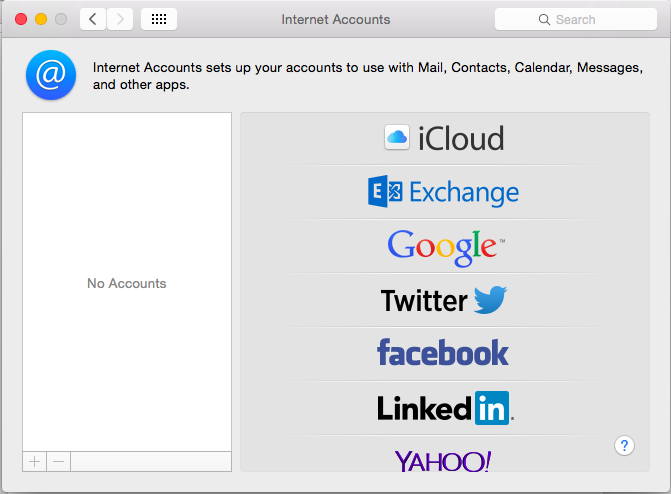Open help with the question mark button
Viewport: 671px width, 494px height.
pos(624,446)
